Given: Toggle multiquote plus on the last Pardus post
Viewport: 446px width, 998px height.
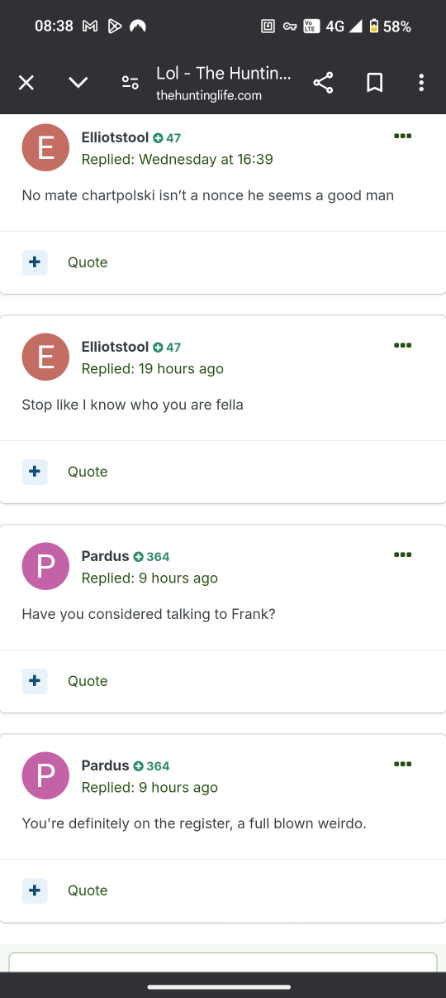Looking at the screenshot, I should click(x=34, y=890).
